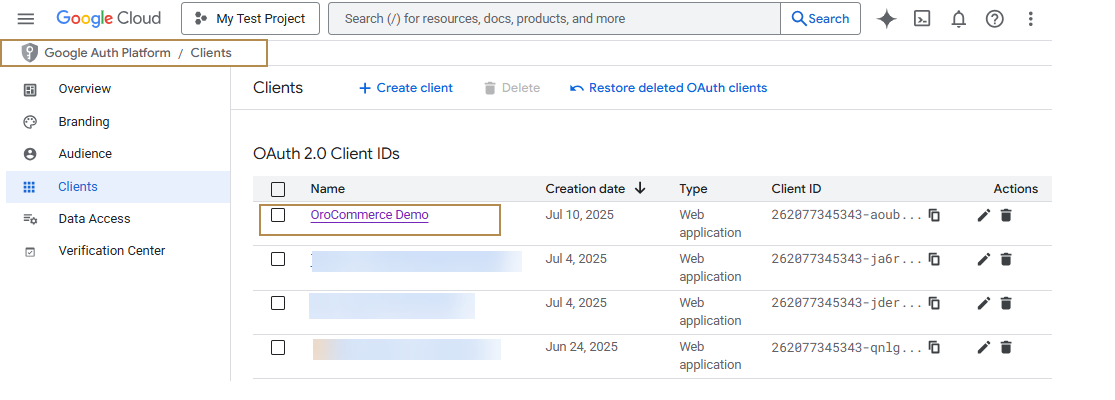Screen dimensions: 1115x400
Task: Click client ID text 262077345343-qnlg
Action: (847, 347)
